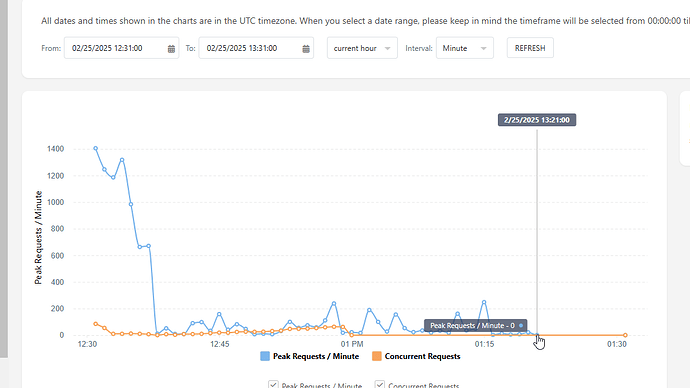Image resolution: width=690 pixels, height=388 pixels.
Task: Select the blue peak point near 01:15
Action: pos(484,302)
